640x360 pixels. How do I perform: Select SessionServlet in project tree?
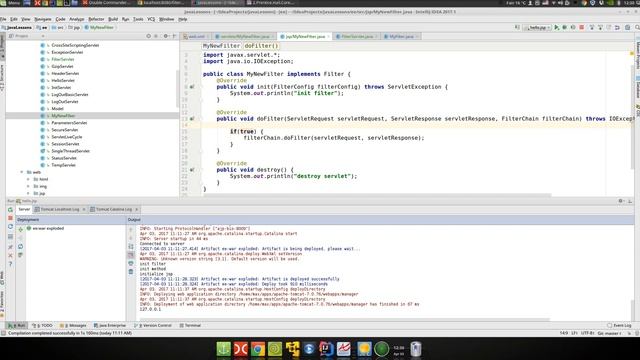coord(65,144)
